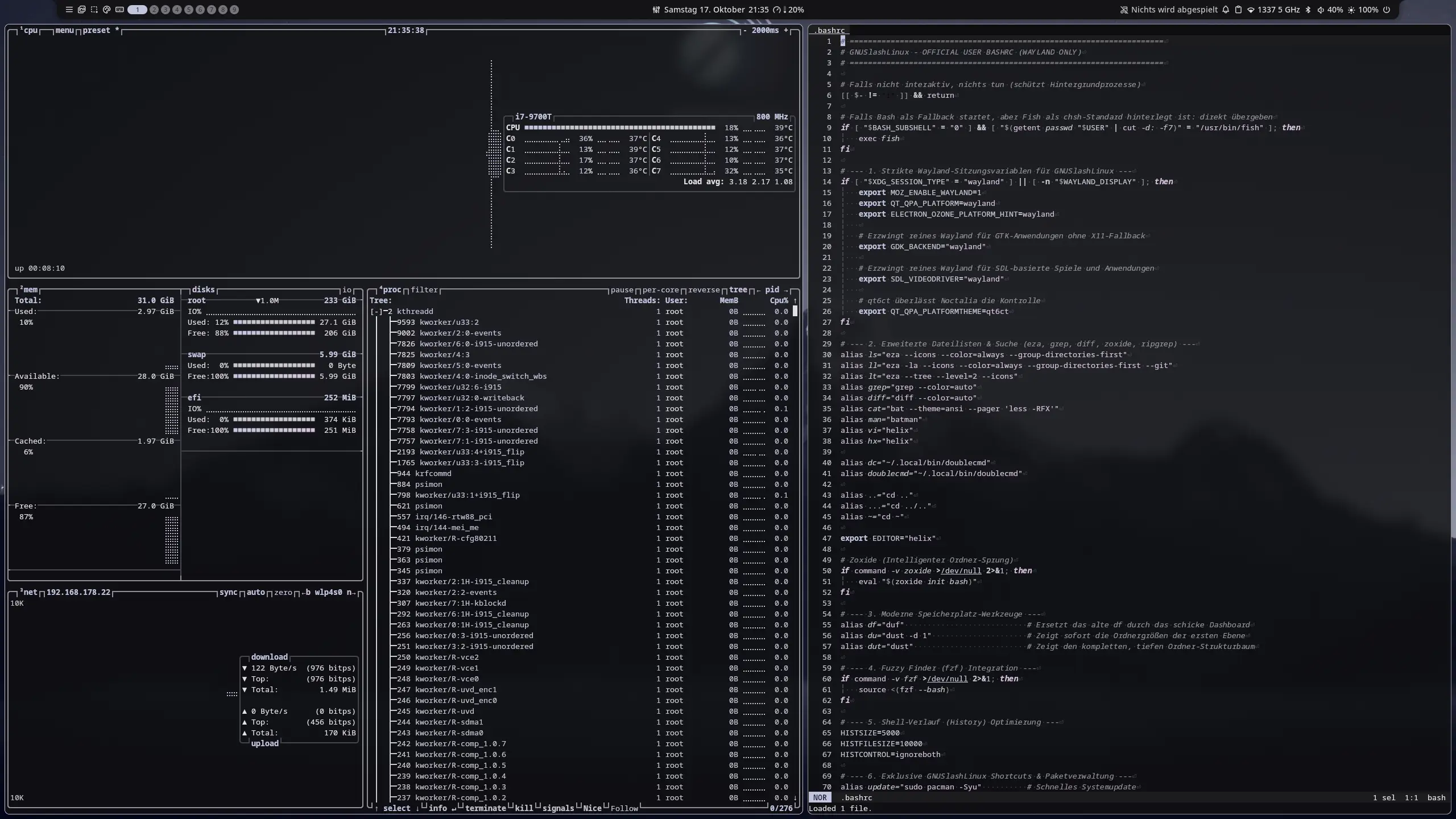Open the hamburger launcher menu in top bar
Screen dimensions: 1456x819
[x=69, y=10]
